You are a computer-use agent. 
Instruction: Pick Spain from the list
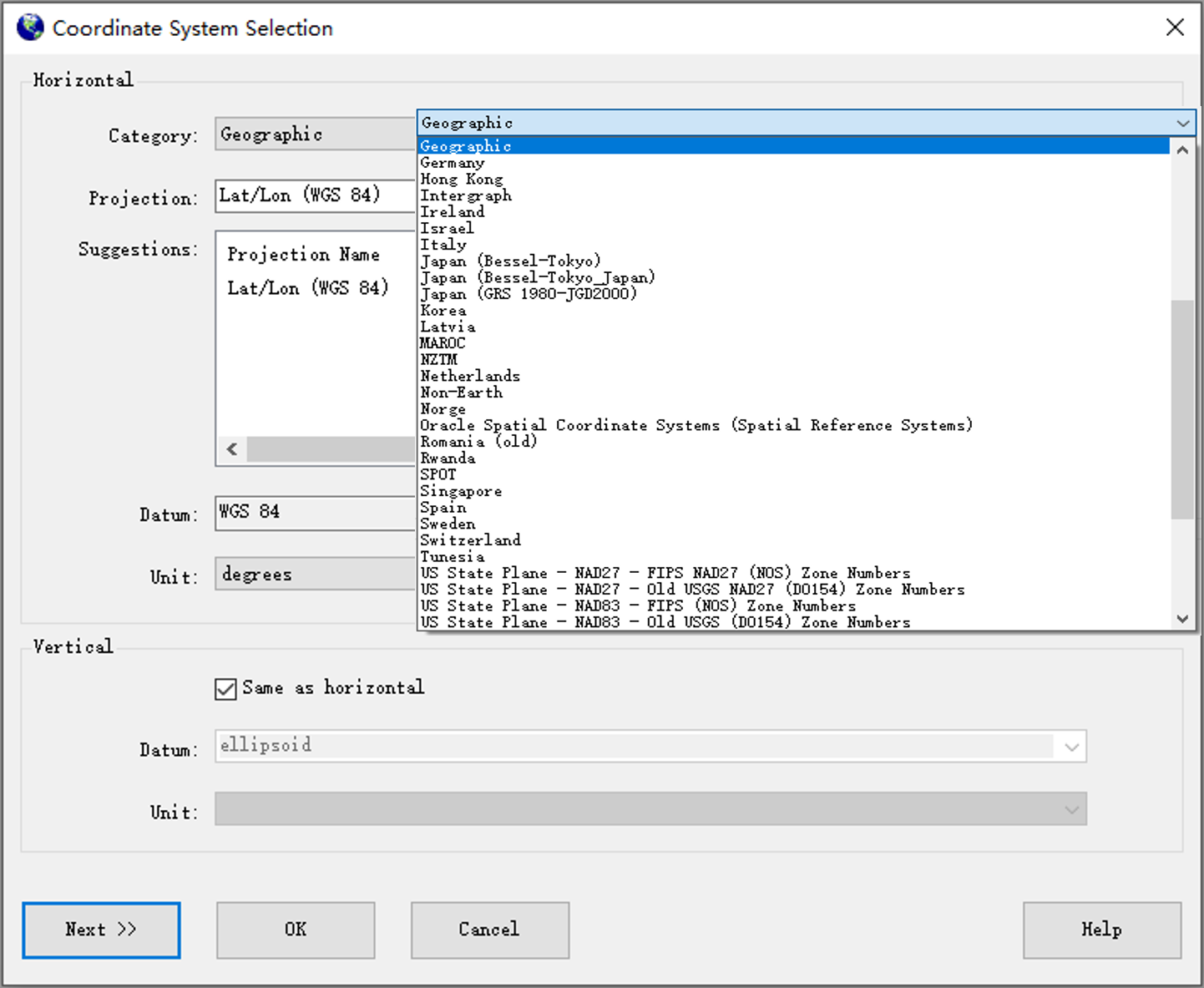coord(793,507)
